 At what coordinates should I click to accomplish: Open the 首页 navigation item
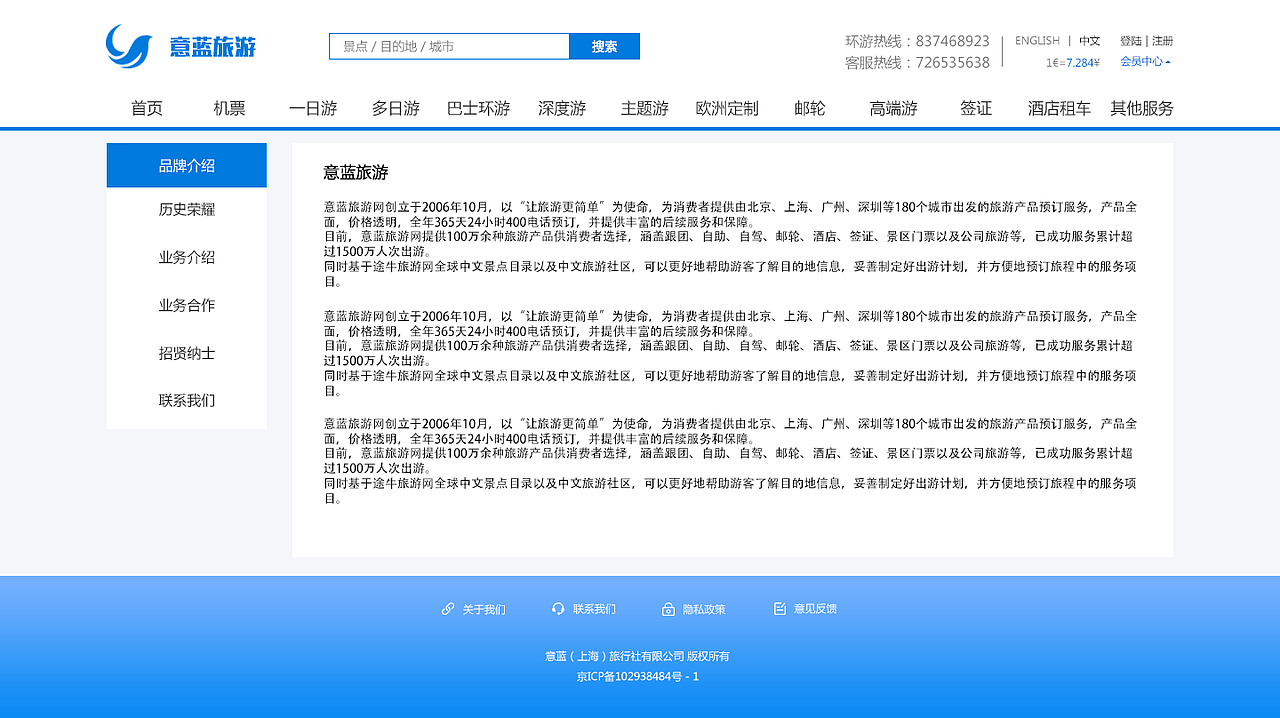[147, 108]
